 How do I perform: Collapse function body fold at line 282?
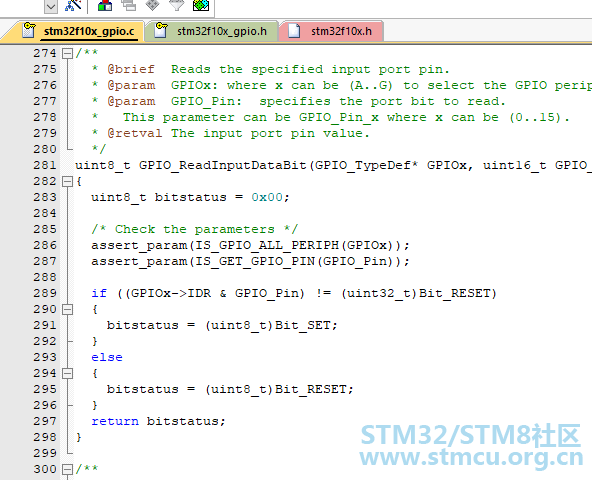pos(67,181)
